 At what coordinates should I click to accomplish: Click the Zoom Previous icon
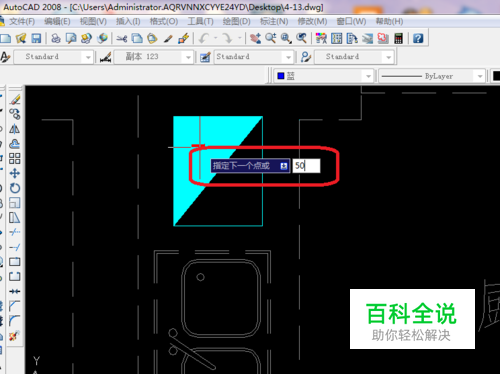click(x=301, y=38)
